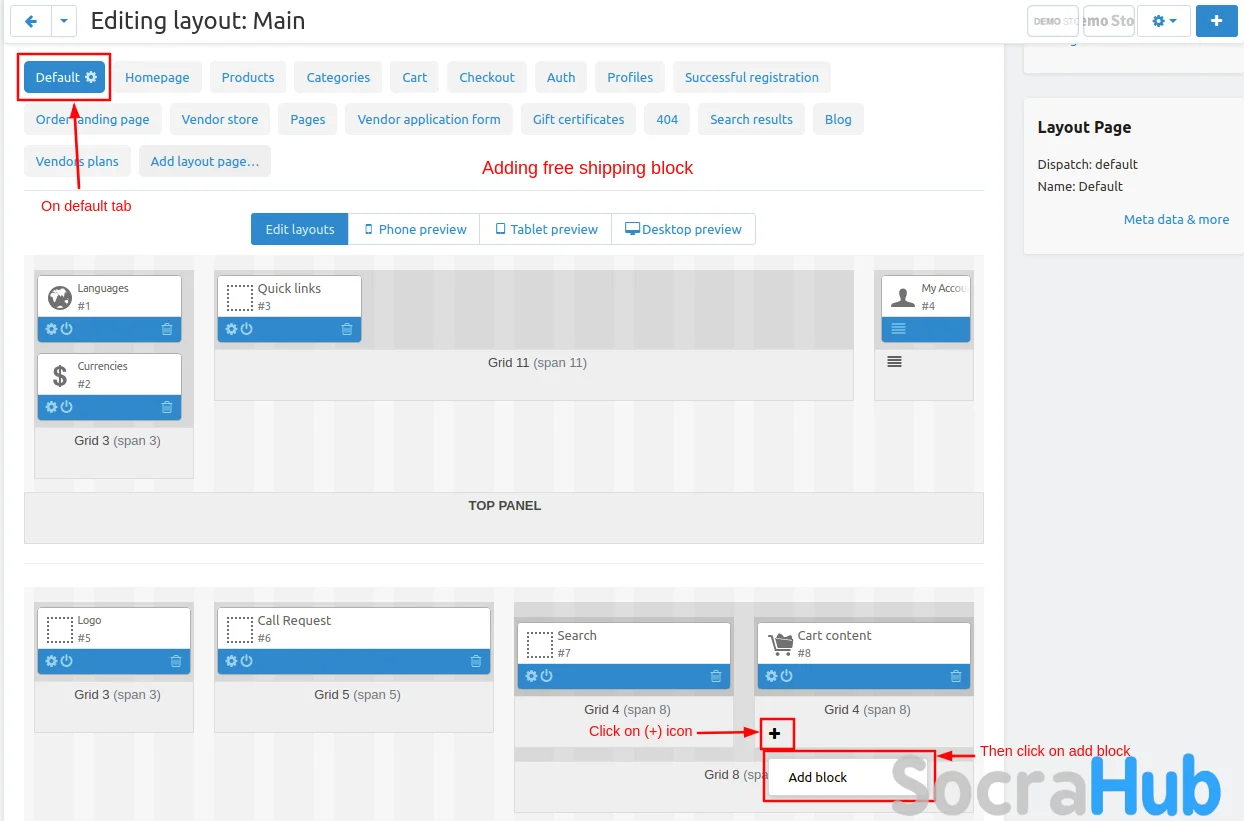Screen dimensions: 1244x821
Task: Open Meta data & more link
Action: point(1176,219)
